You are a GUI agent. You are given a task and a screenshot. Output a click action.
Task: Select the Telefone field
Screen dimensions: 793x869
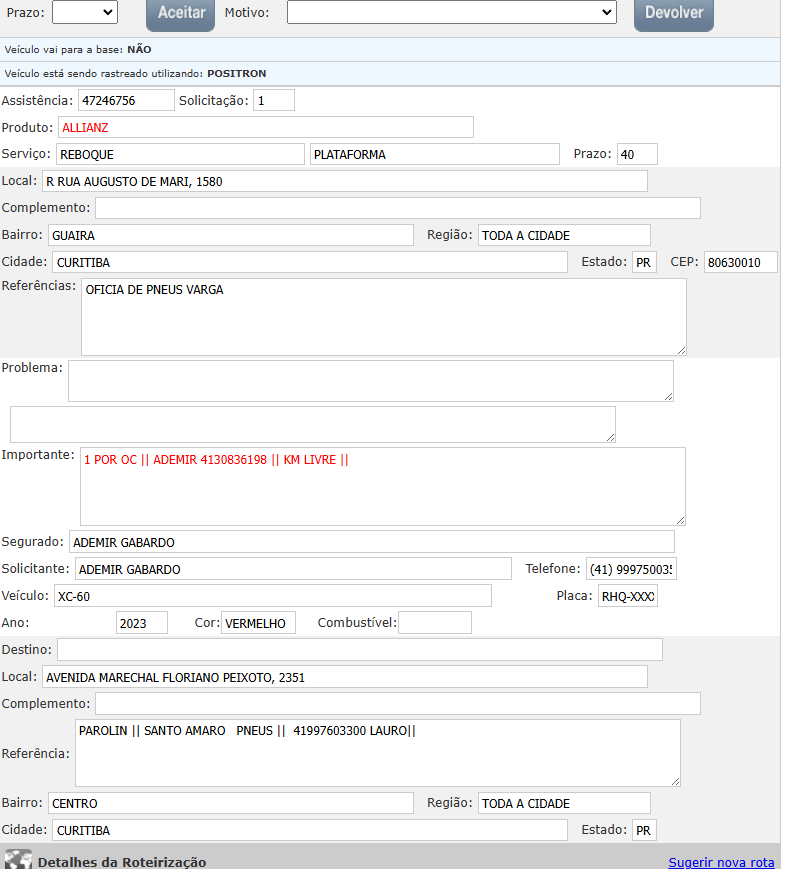point(630,569)
